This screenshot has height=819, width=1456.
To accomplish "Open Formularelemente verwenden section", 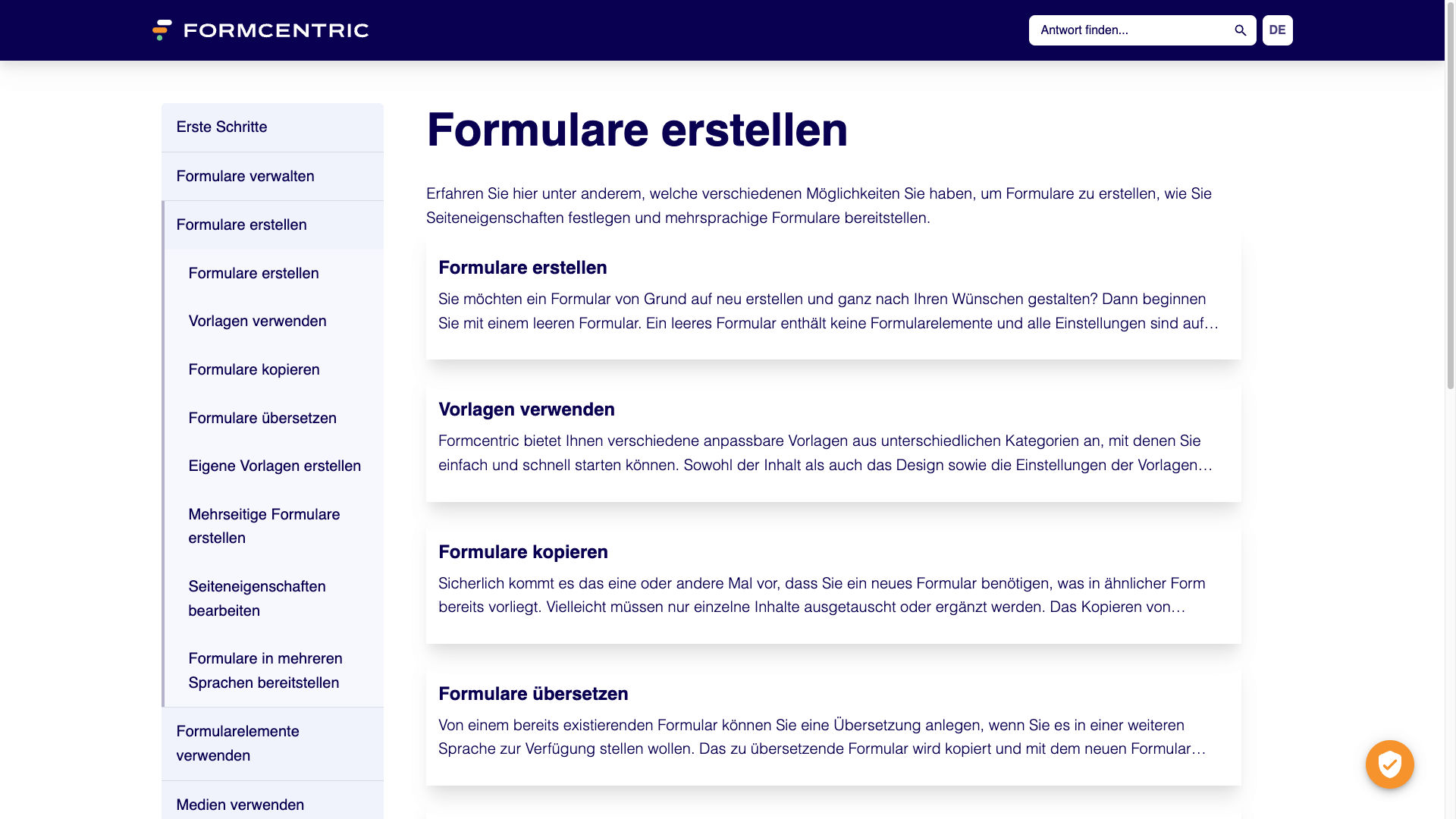I will click(238, 743).
